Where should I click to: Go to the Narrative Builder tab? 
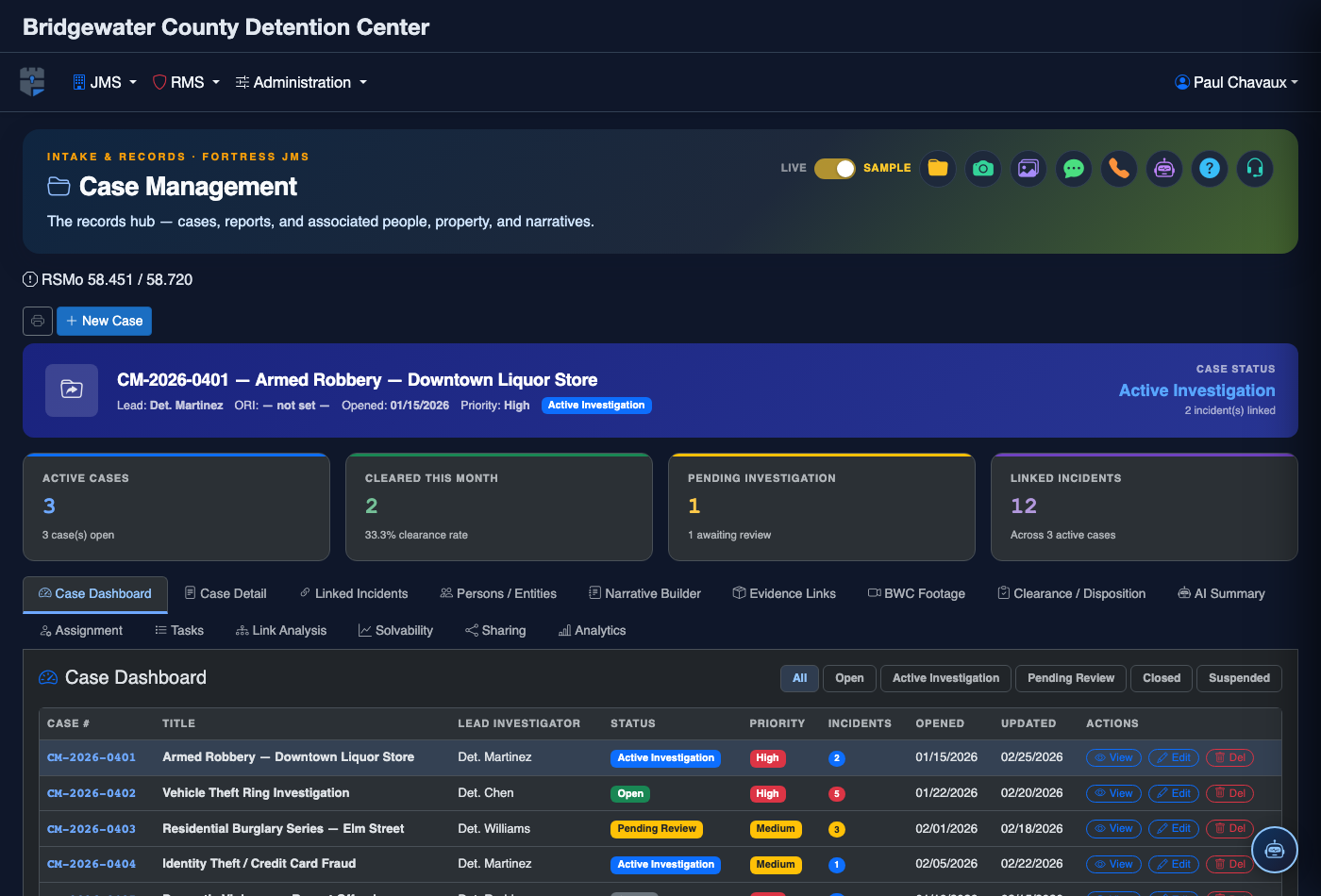644,594
